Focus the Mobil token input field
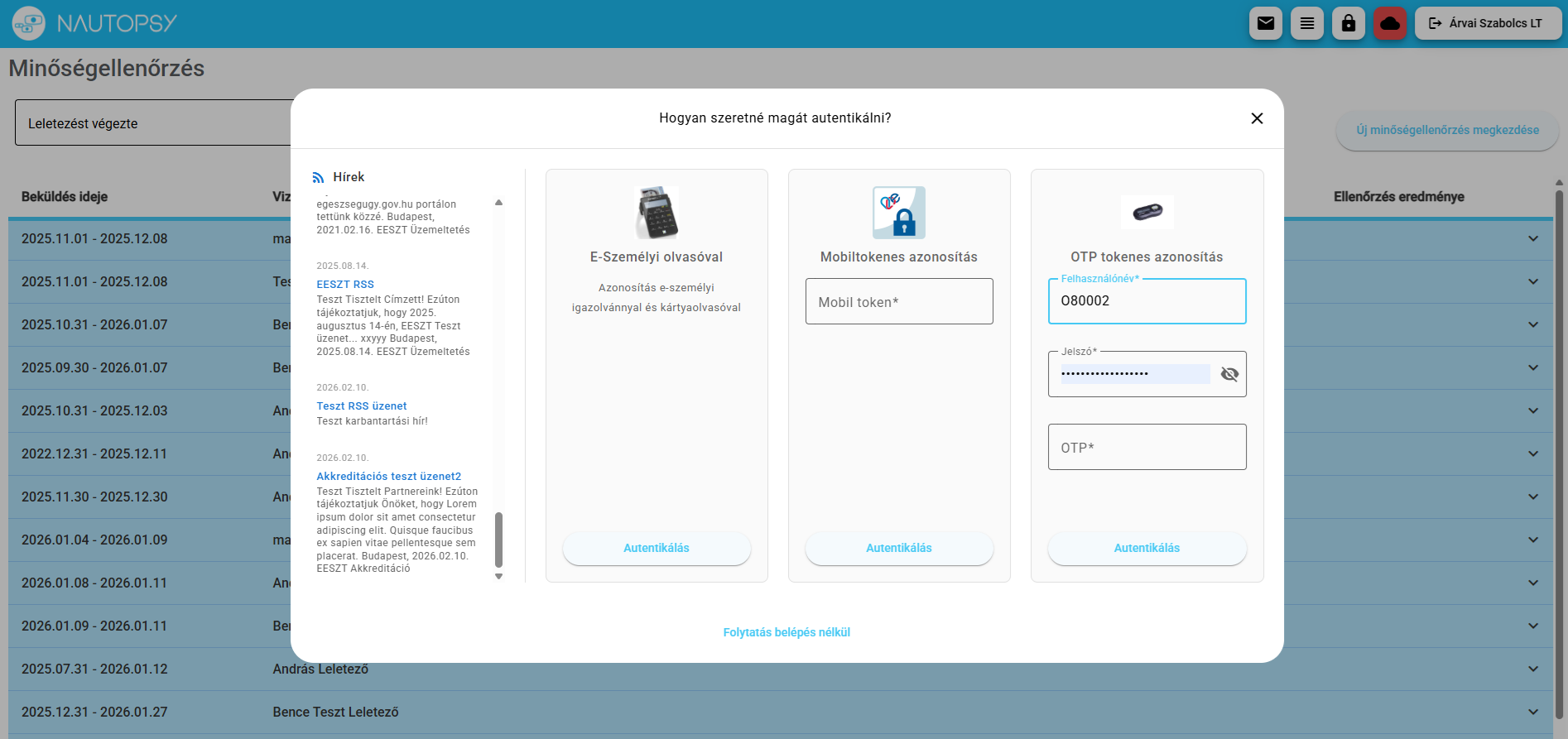This screenshot has height=739, width=1568. click(x=898, y=302)
